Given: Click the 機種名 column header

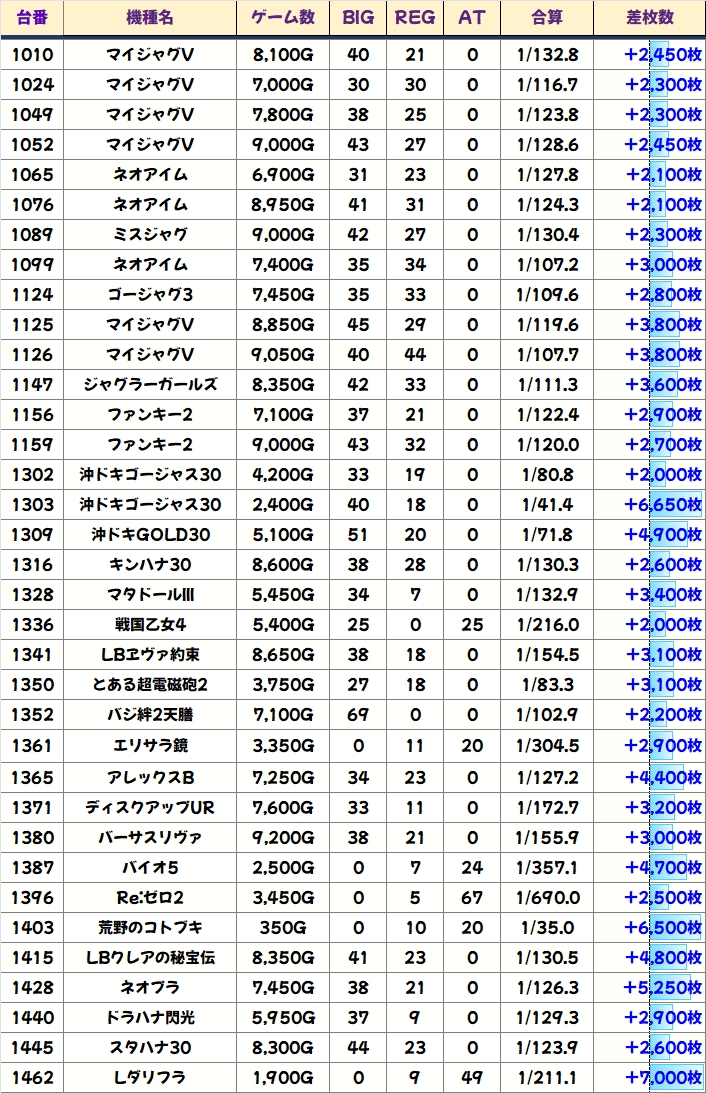Looking at the screenshot, I should 149,18.
